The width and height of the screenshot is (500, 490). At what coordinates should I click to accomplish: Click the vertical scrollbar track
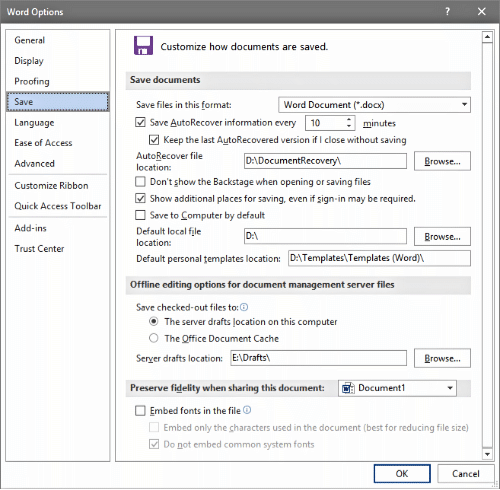(x=487, y=245)
